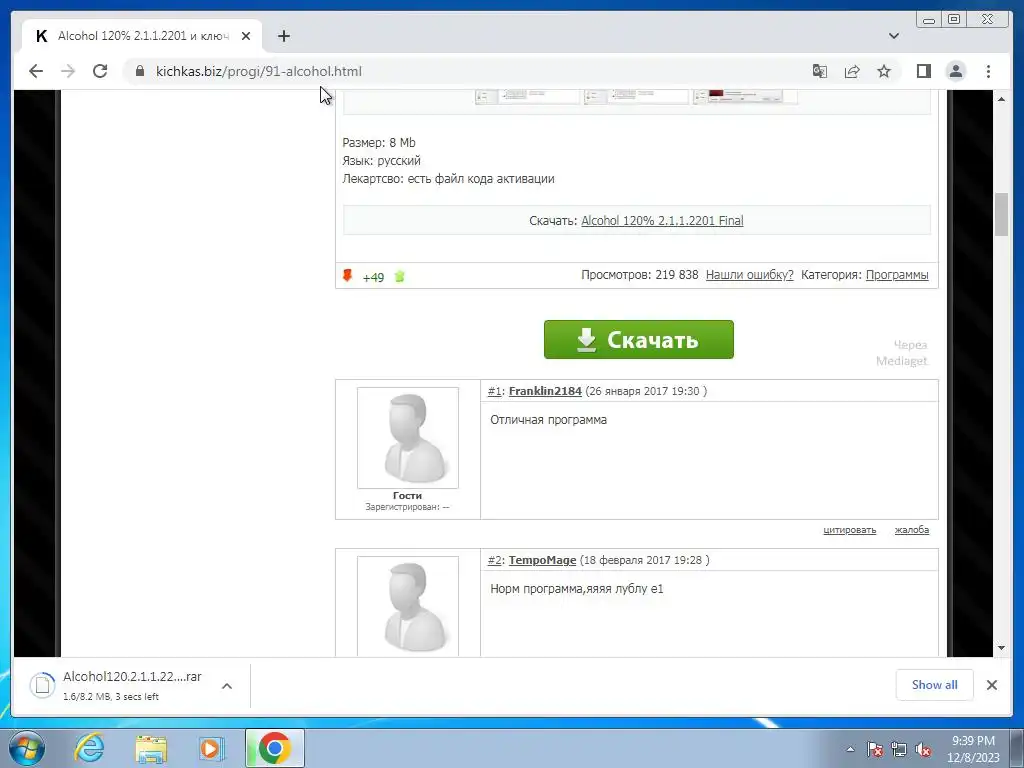Open comment #2 permalink

494,560
